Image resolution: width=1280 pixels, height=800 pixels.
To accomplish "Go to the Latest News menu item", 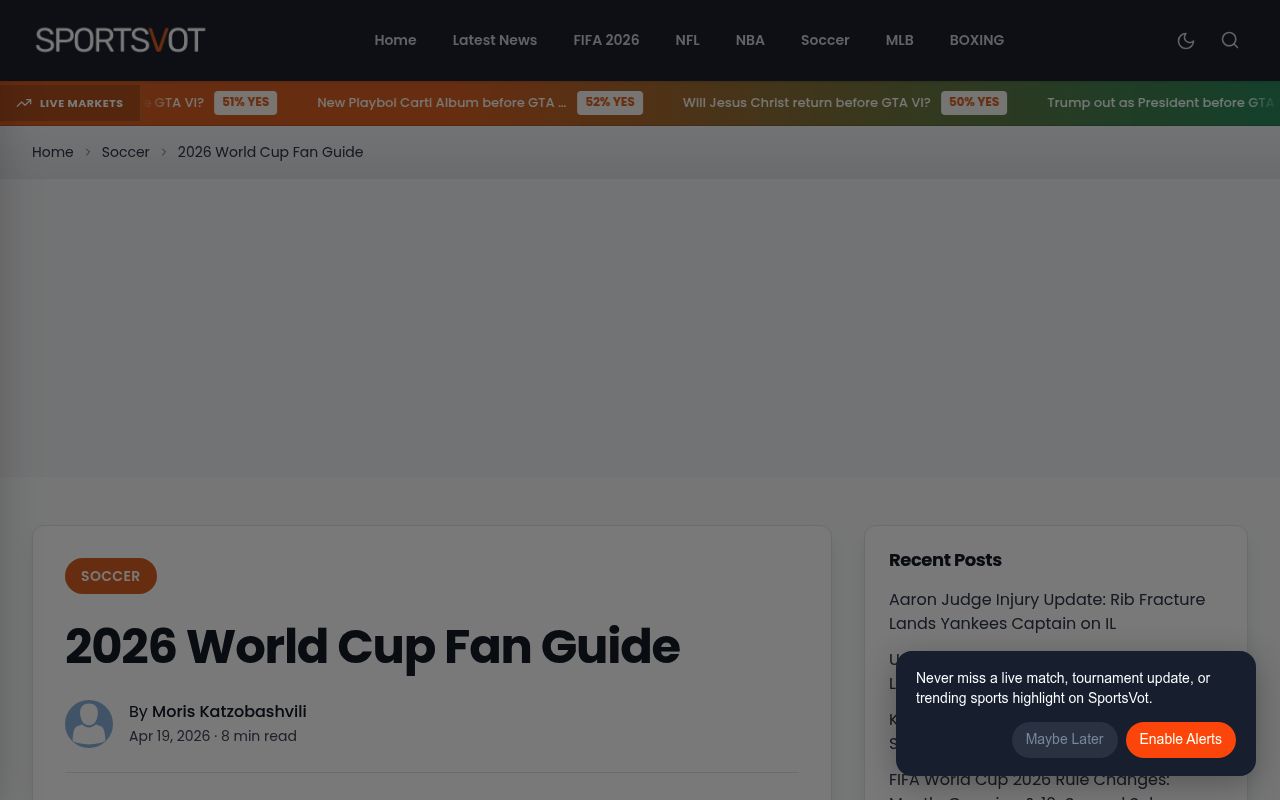I will click(x=495, y=40).
